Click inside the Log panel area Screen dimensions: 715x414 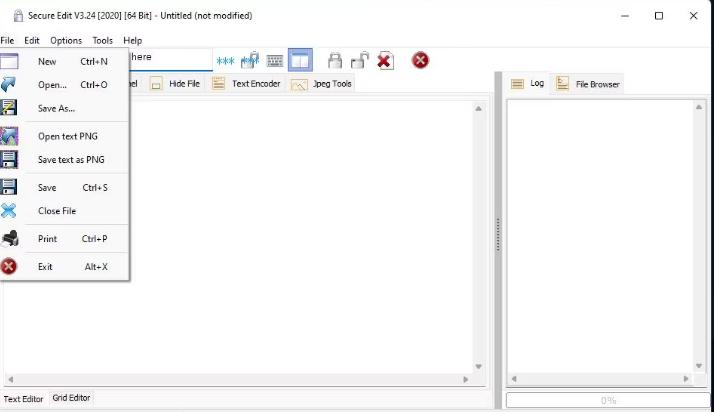tap(600, 237)
